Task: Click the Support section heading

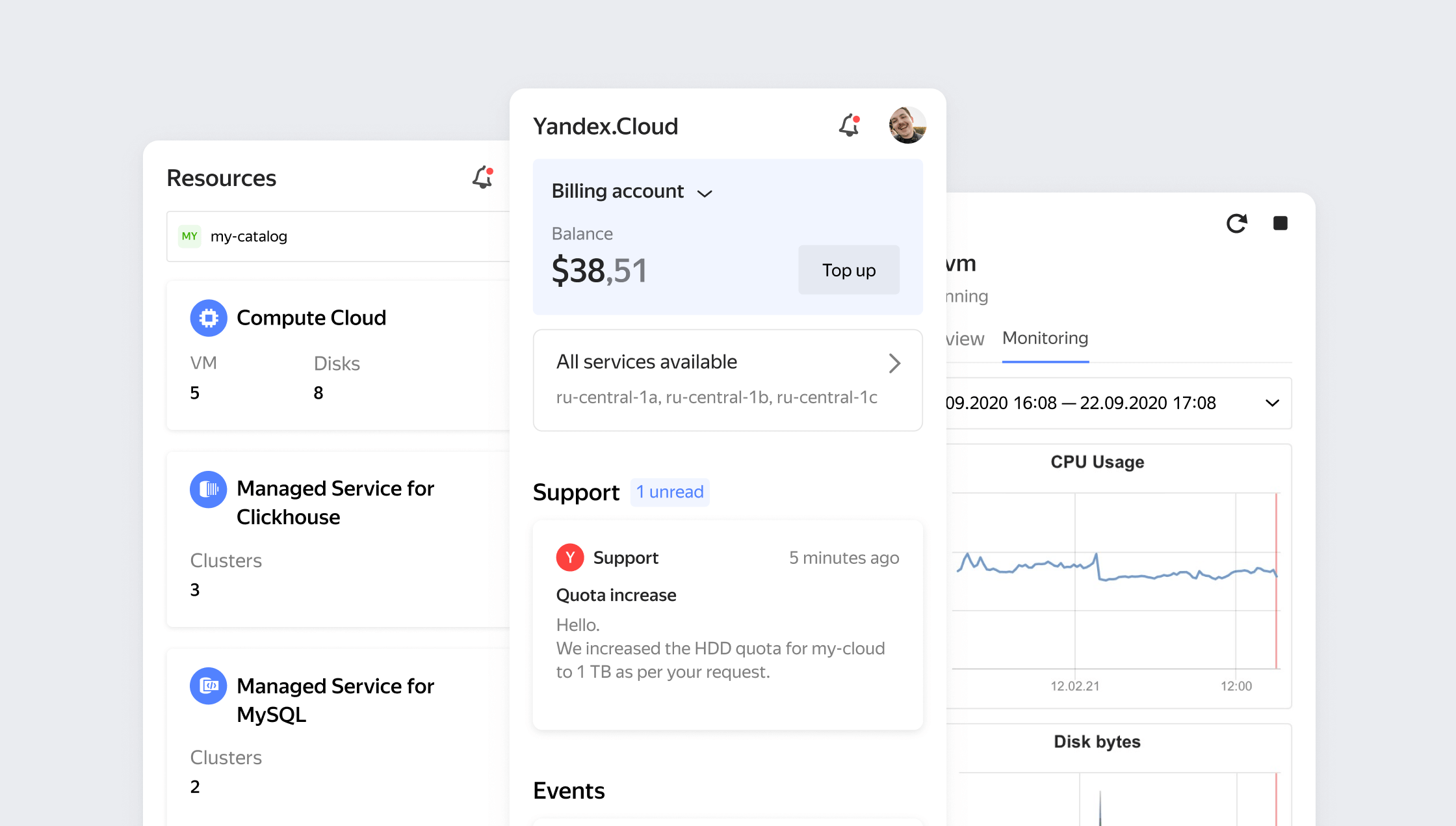Action: click(576, 492)
